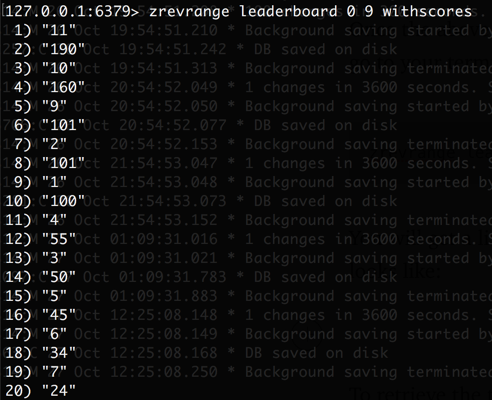This screenshot has height=400, width=492.
Task: Select output line 20 value "24"
Action: point(59,391)
